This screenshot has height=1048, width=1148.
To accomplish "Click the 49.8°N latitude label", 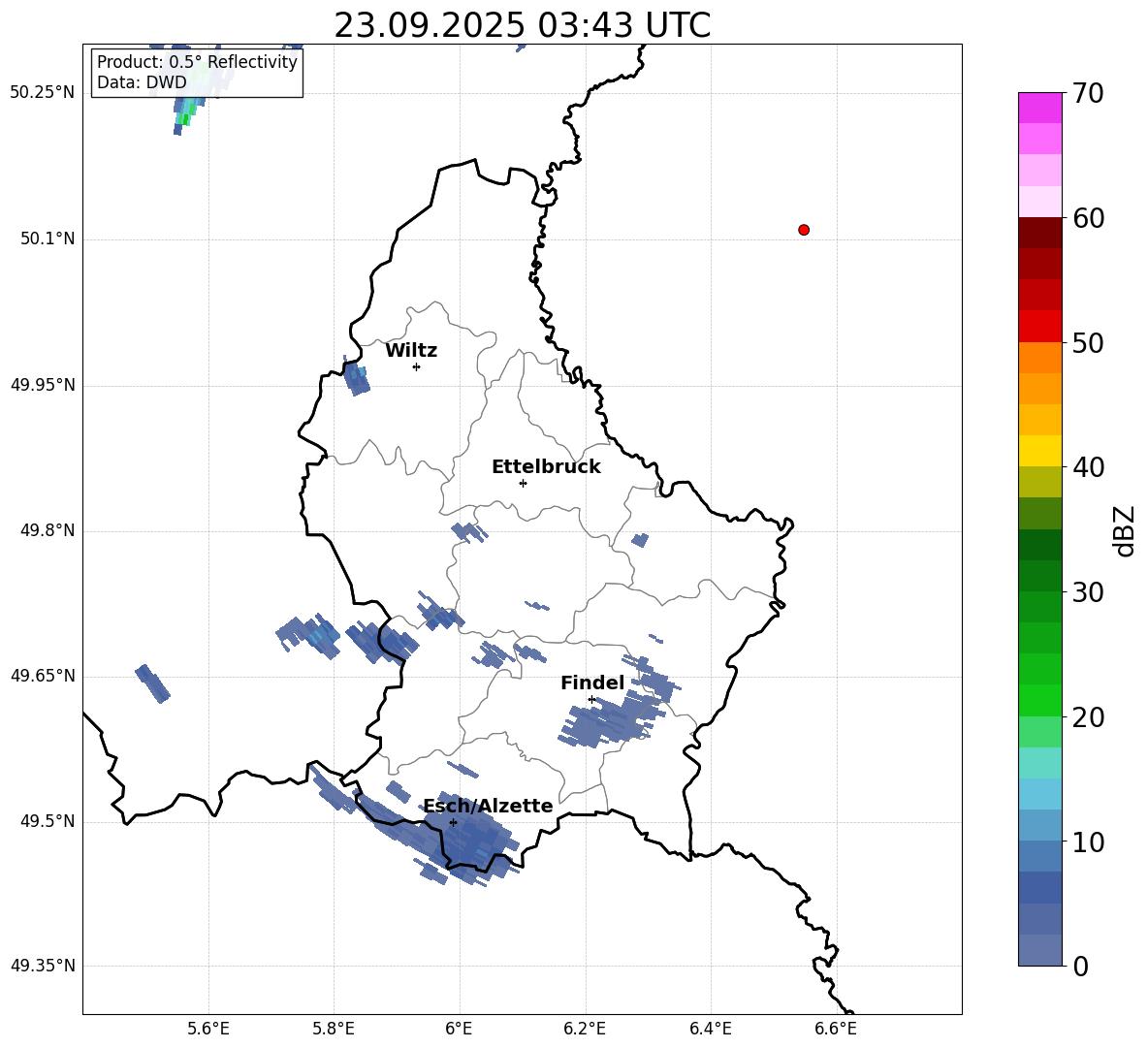I will (47, 530).
